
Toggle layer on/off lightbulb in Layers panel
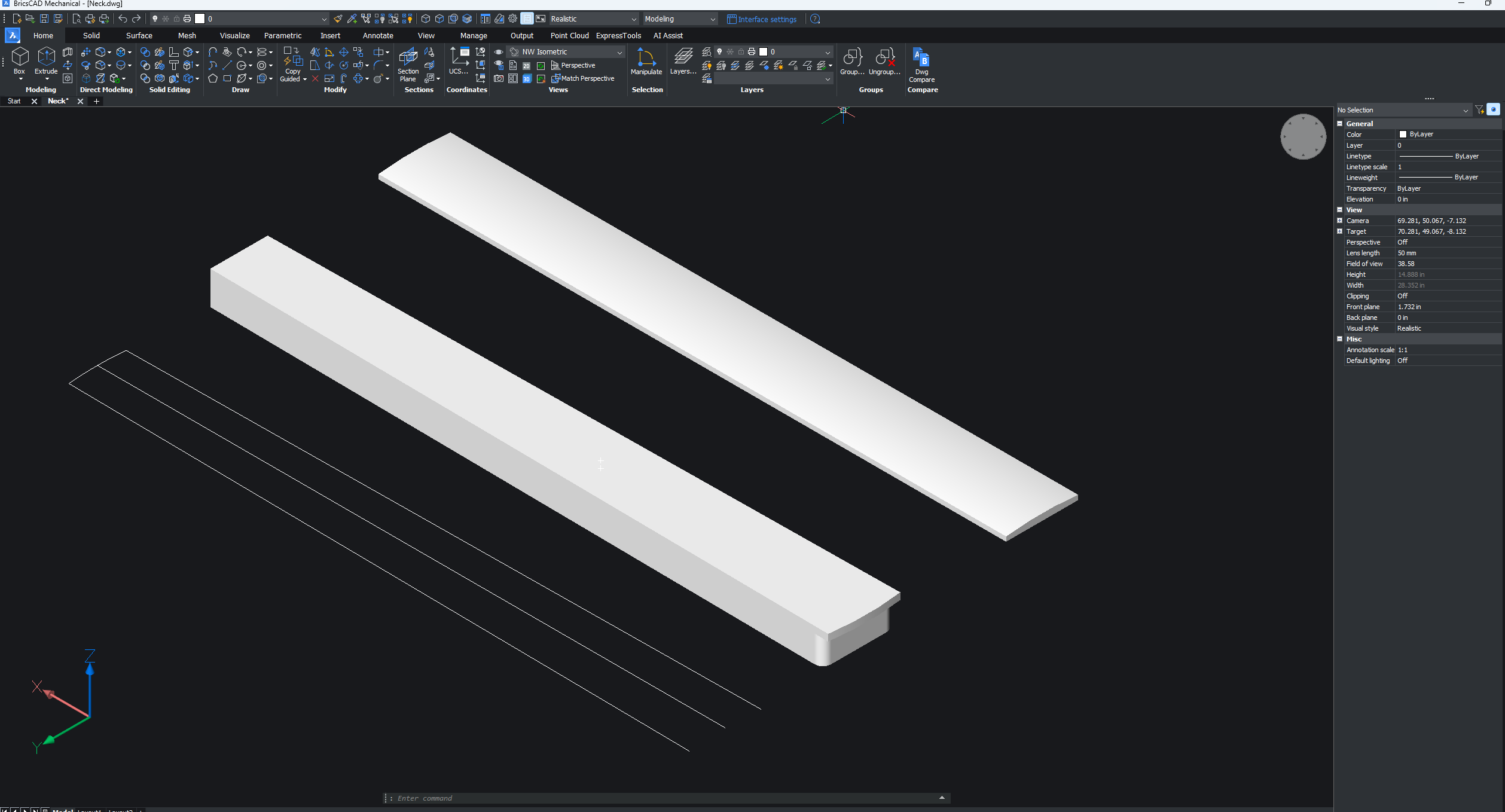[719, 52]
